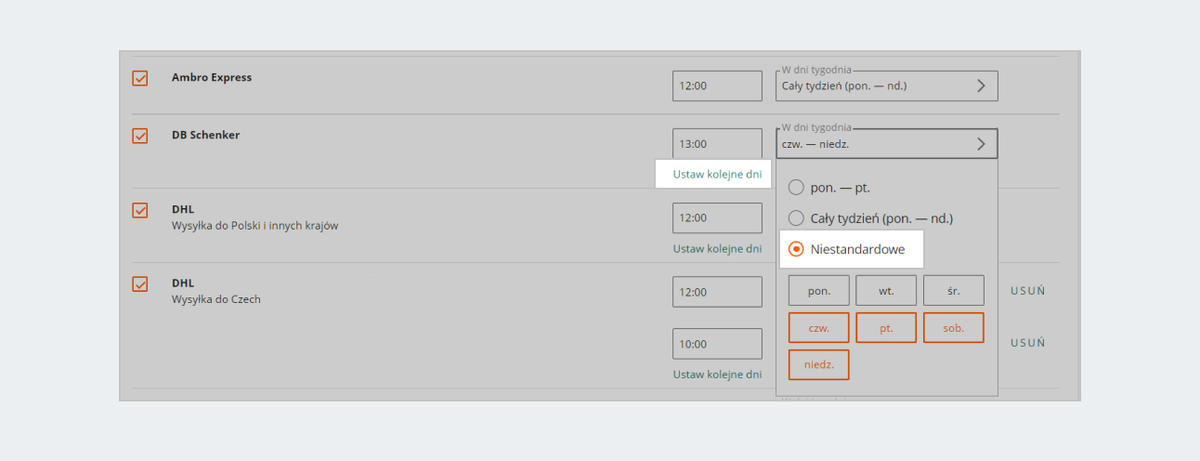Image resolution: width=1200 pixels, height=461 pixels.
Task: Toggle the "pon." day button
Action: 819,291
